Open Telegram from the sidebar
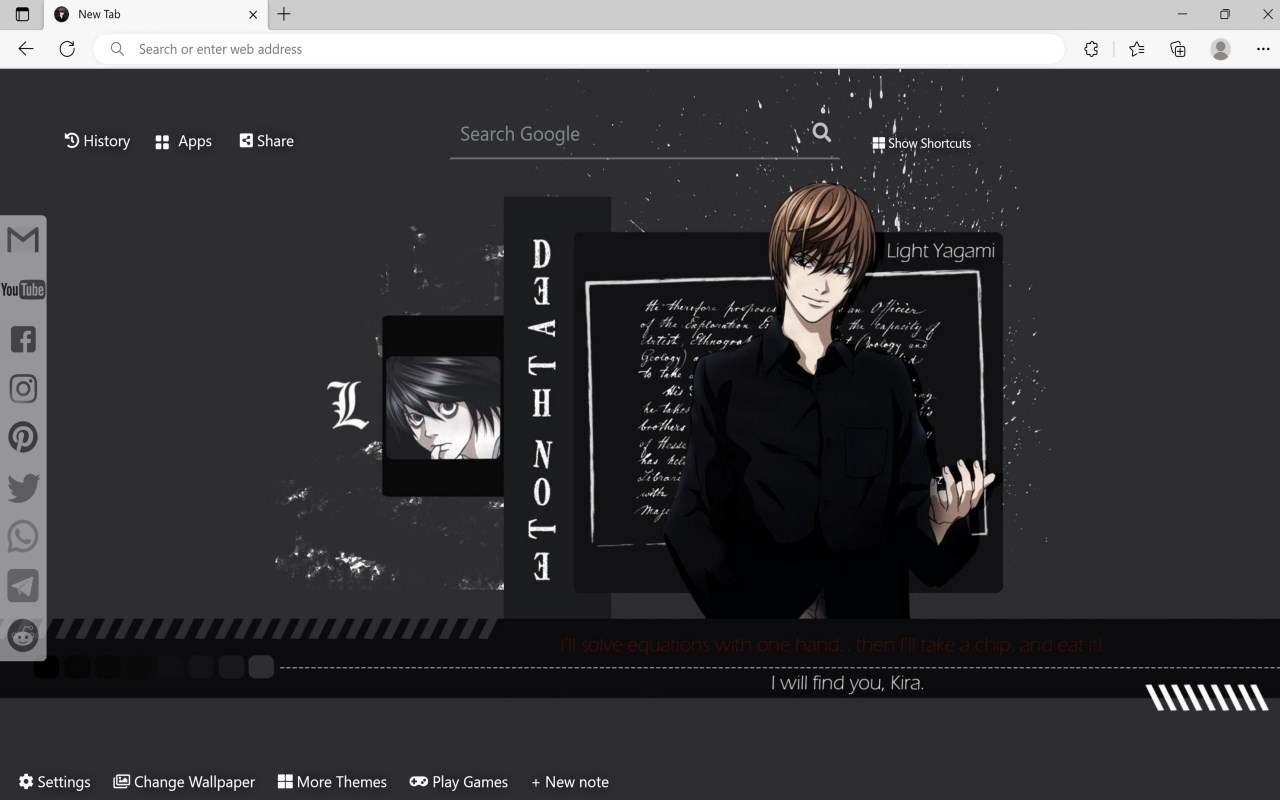The image size is (1280, 800). [23, 585]
